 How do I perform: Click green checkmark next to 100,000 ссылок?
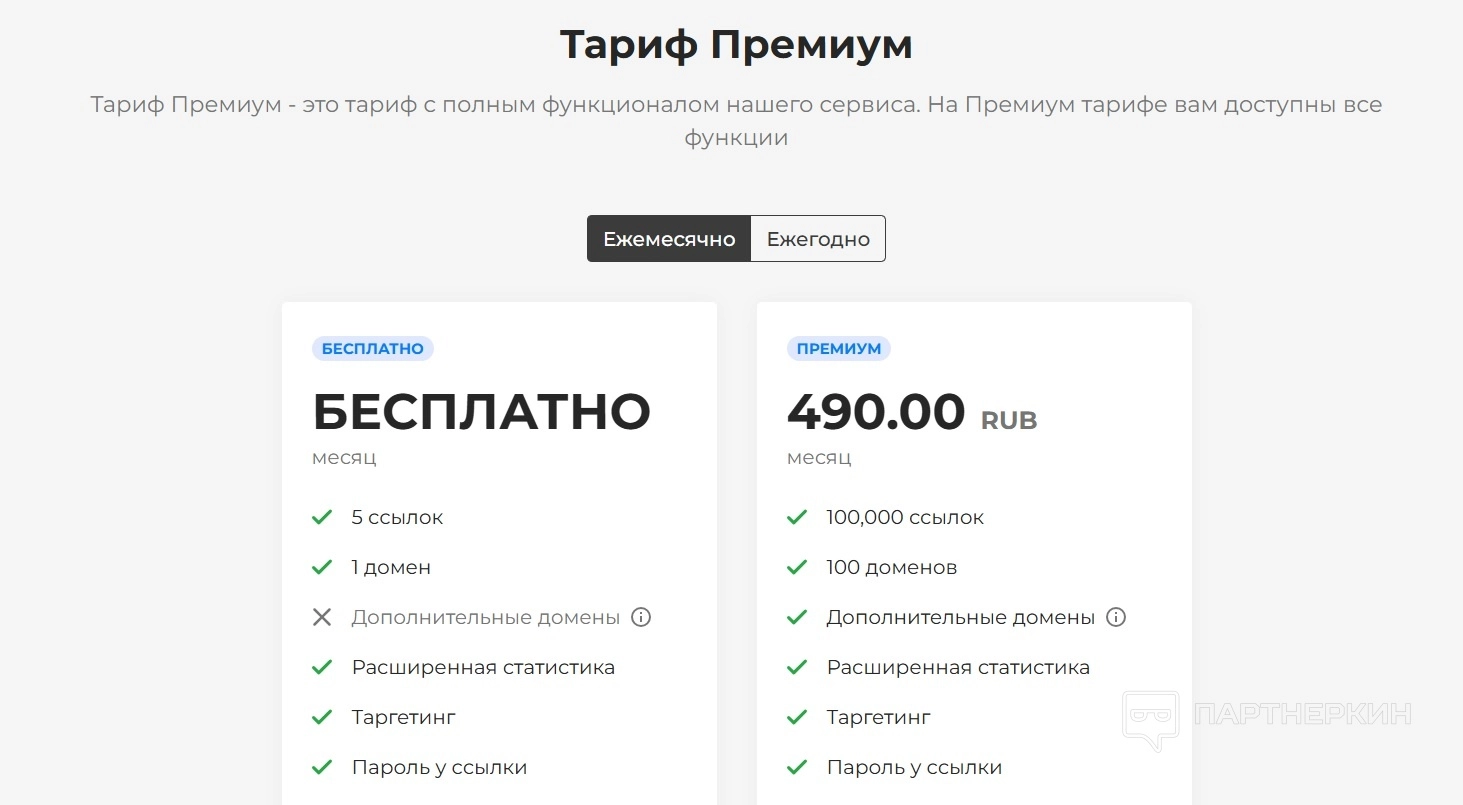pos(797,517)
